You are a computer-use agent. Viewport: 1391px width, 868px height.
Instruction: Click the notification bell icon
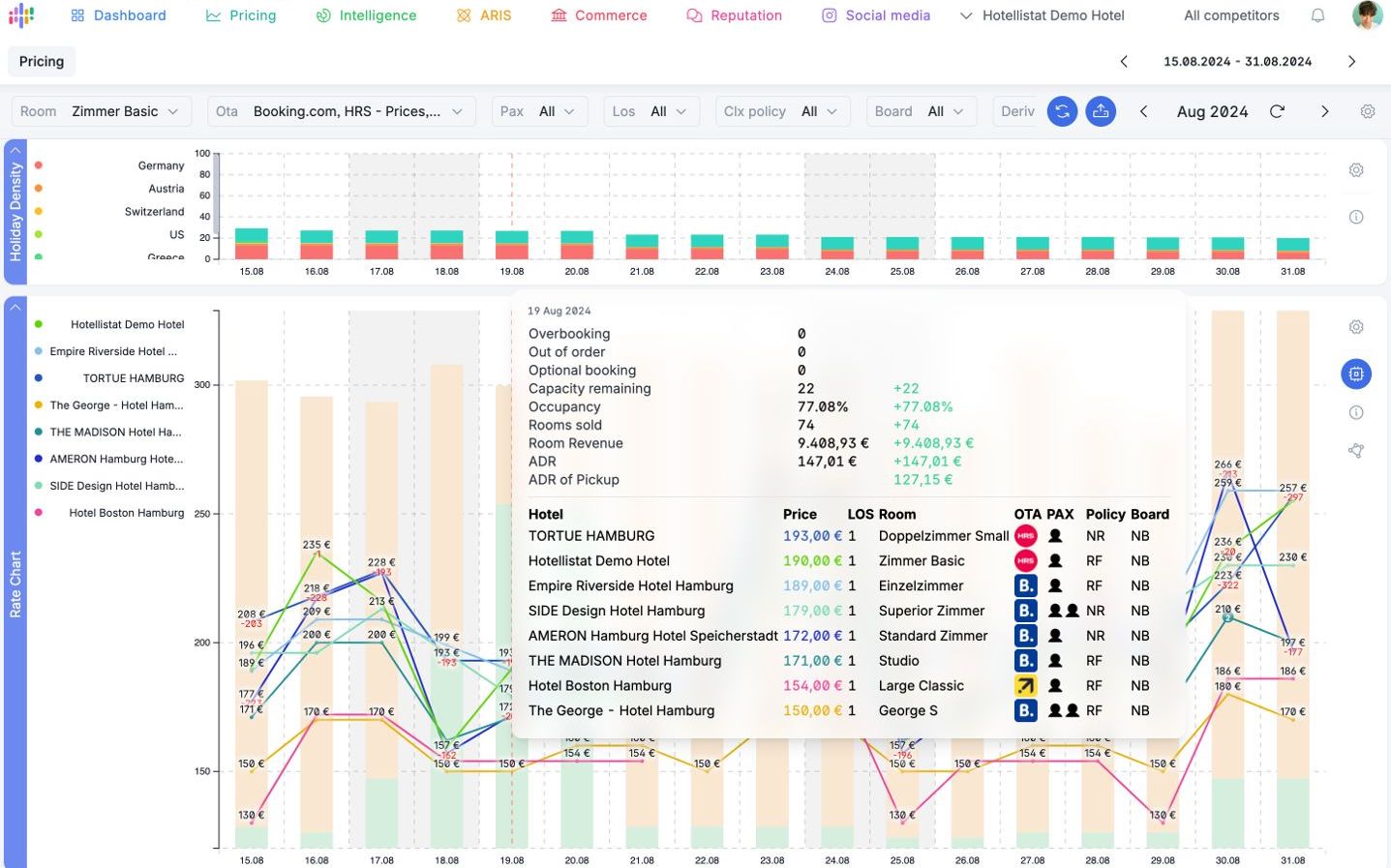[x=1317, y=15]
